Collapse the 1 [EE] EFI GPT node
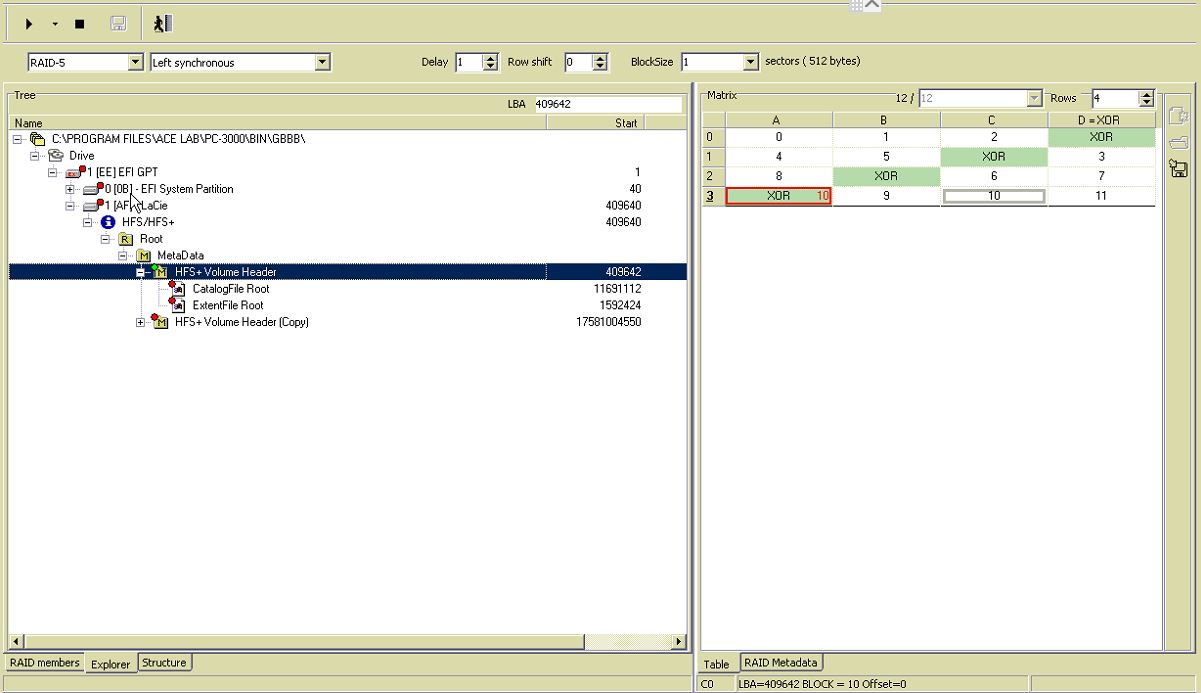Screen dimensions: 1201x693 pyautogui.click(x=52, y=173)
